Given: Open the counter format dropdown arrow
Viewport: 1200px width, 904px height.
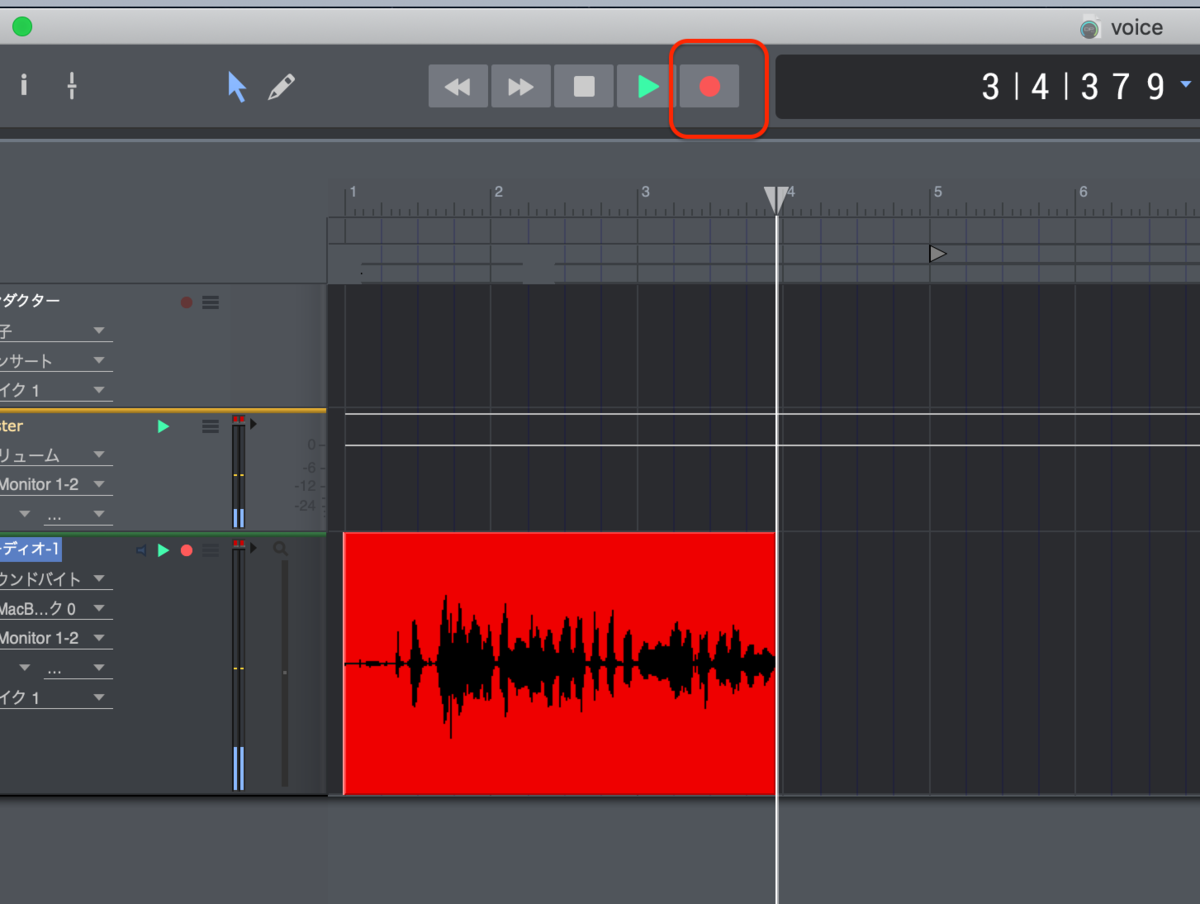Looking at the screenshot, I should point(1186,84).
